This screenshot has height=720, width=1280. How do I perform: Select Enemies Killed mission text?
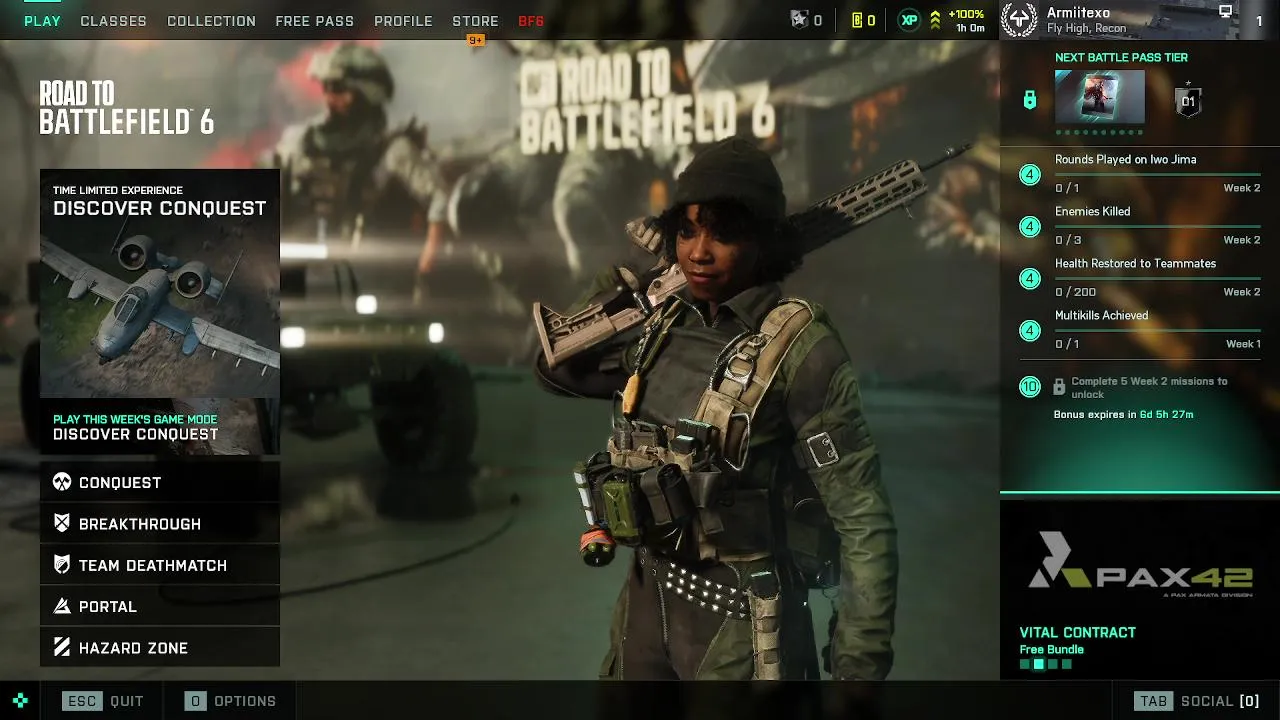click(x=1092, y=211)
